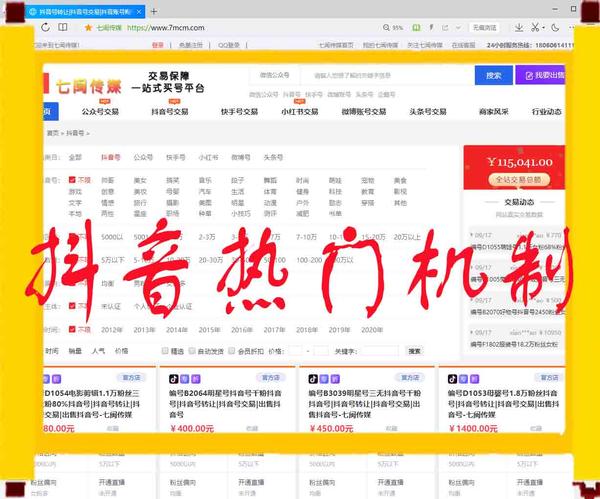Filter by 美食 account type
This screenshot has height=499, width=600.
click(400, 180)
